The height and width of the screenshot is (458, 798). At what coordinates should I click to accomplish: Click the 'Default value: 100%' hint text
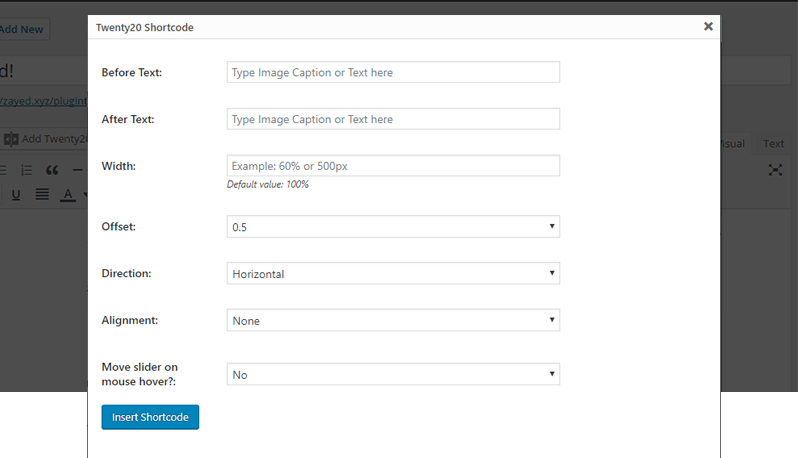pyautogui.click(x=268, y=184)
